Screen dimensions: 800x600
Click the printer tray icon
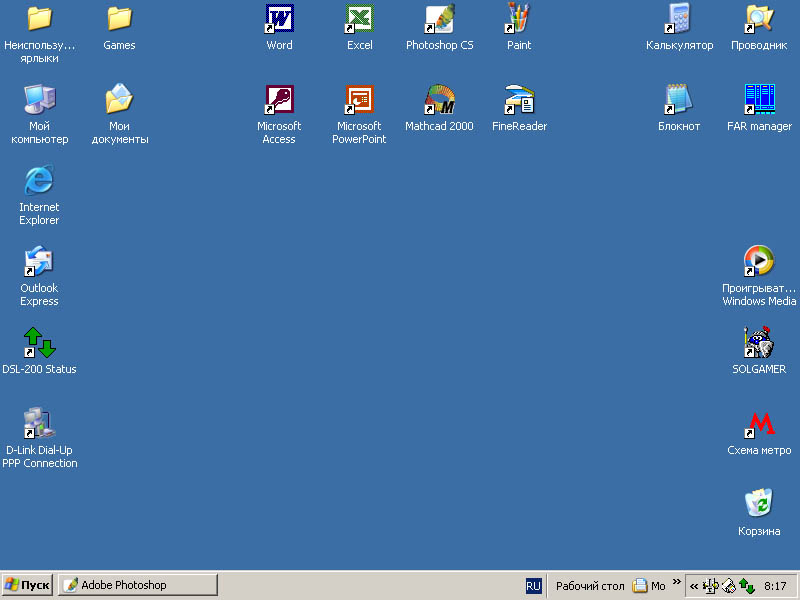(729, 586)
